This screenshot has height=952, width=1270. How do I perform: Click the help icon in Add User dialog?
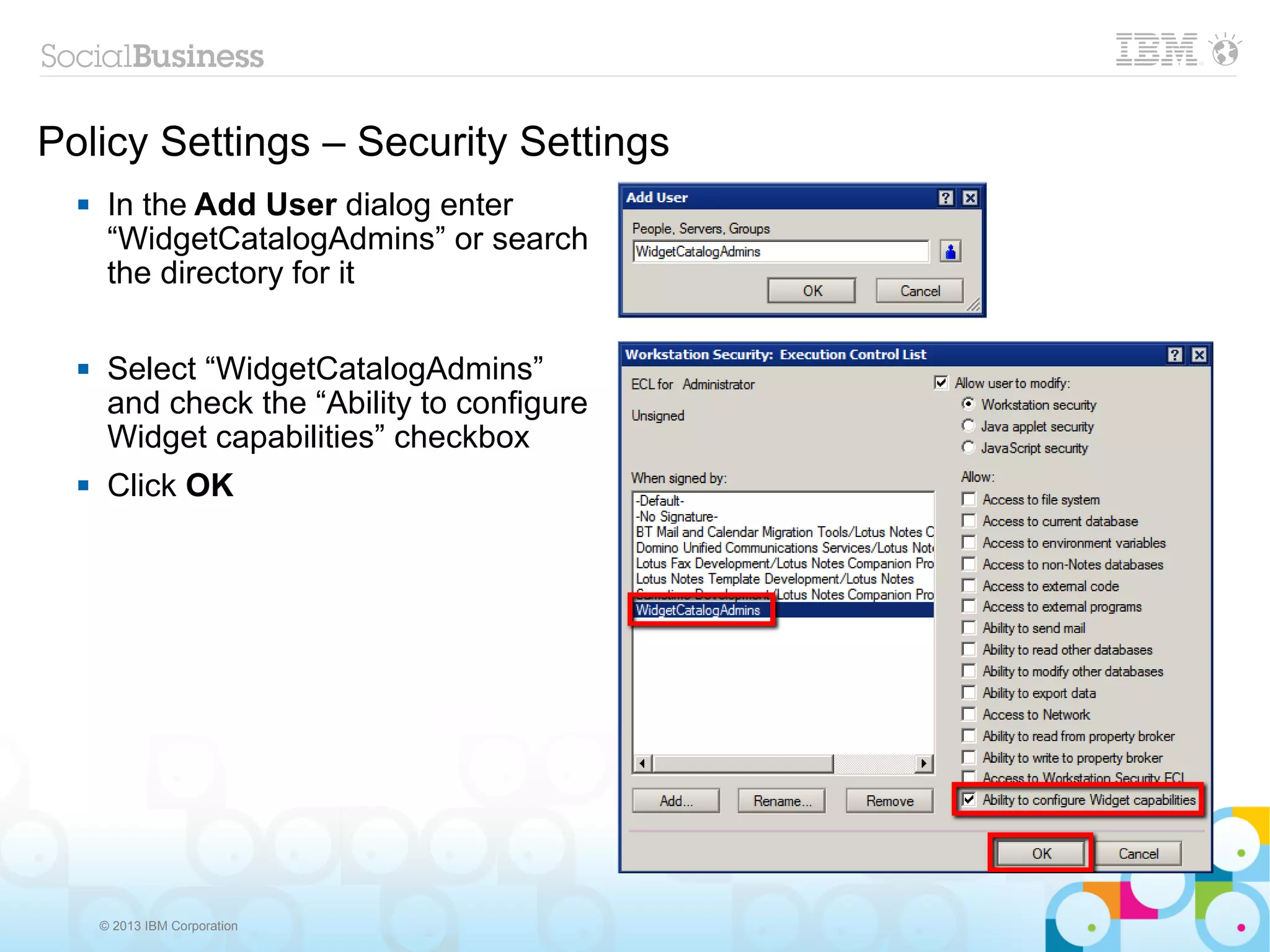click(945, 198)
